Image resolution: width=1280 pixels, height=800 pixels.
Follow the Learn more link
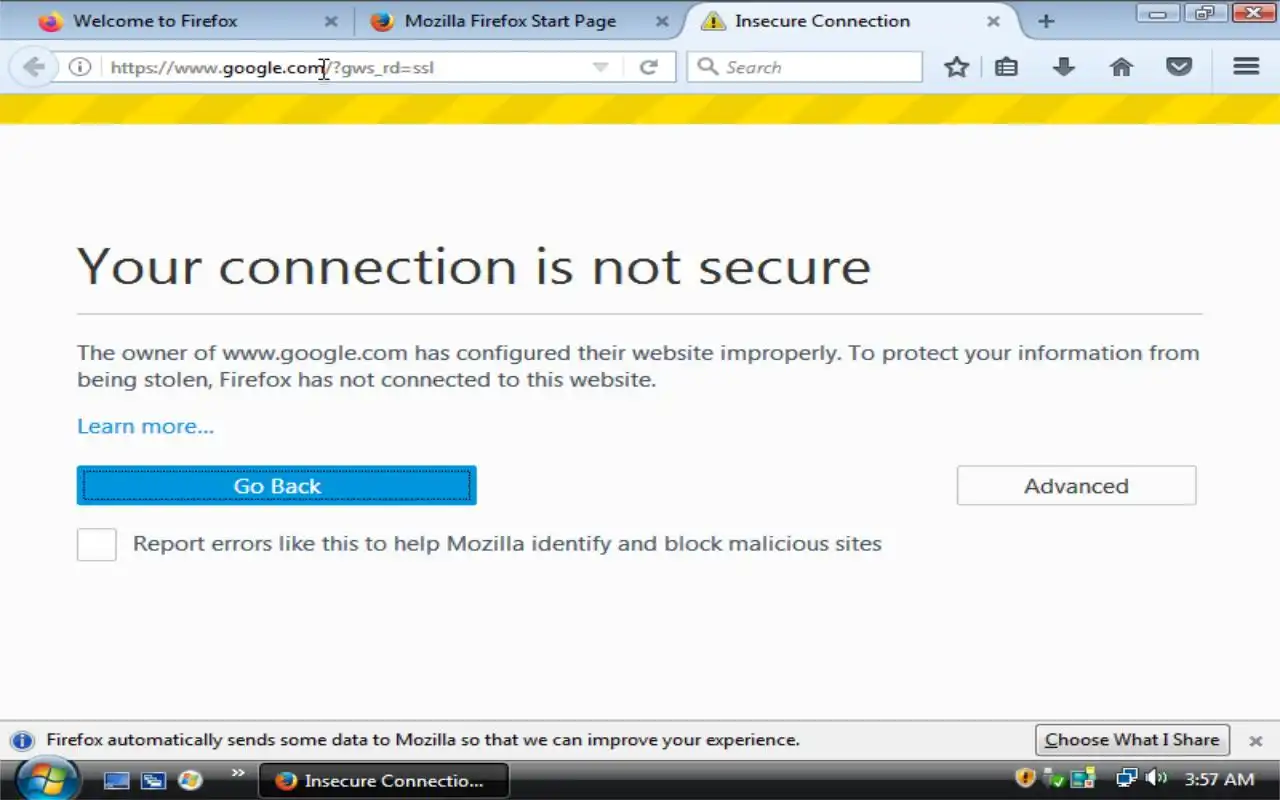145,426
